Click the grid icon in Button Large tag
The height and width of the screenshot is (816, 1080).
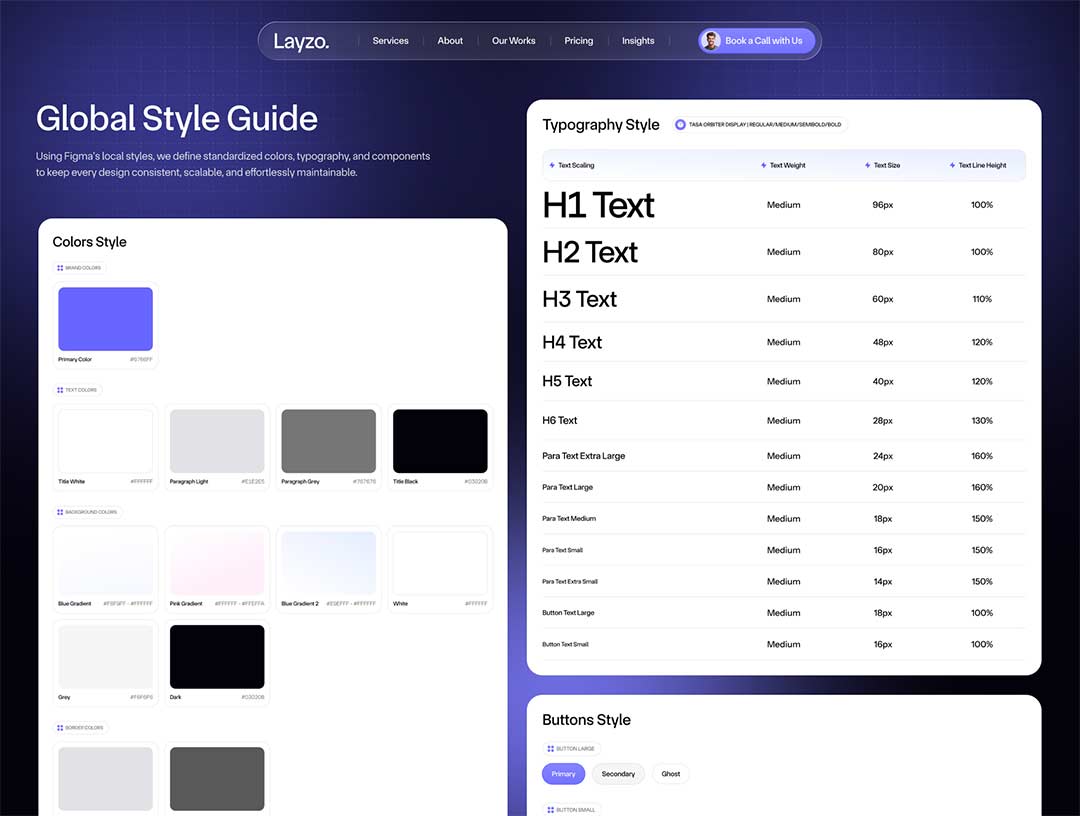(551, 748)
